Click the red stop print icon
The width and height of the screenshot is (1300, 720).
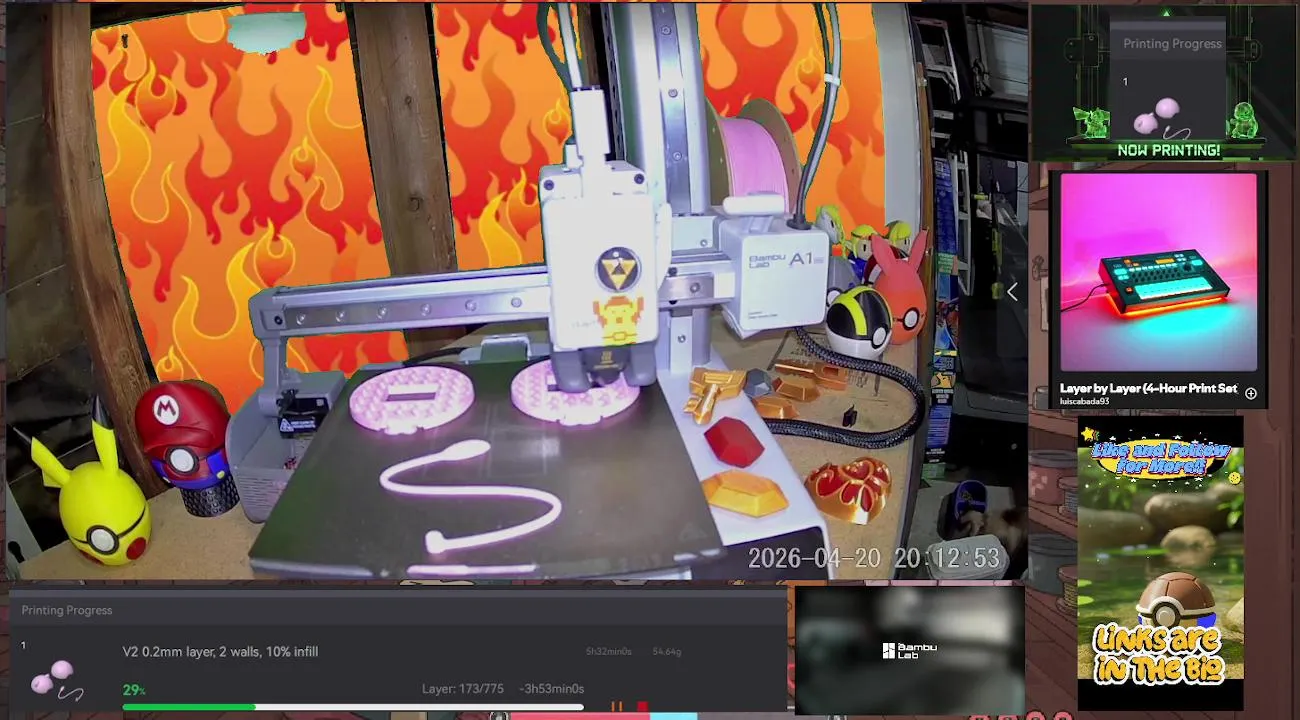(x=642, y=707)
